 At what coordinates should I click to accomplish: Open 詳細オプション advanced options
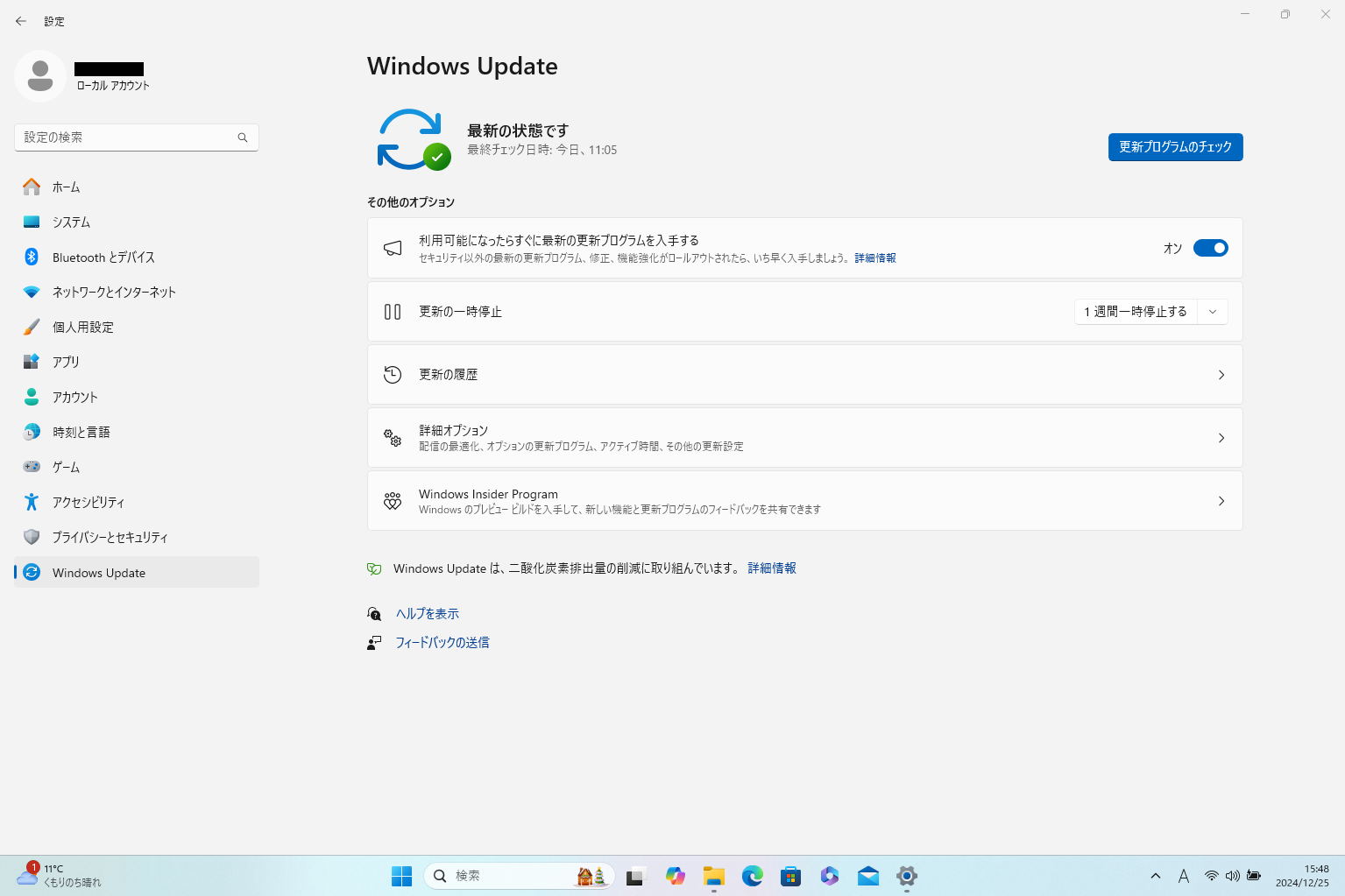pos(804,438)
